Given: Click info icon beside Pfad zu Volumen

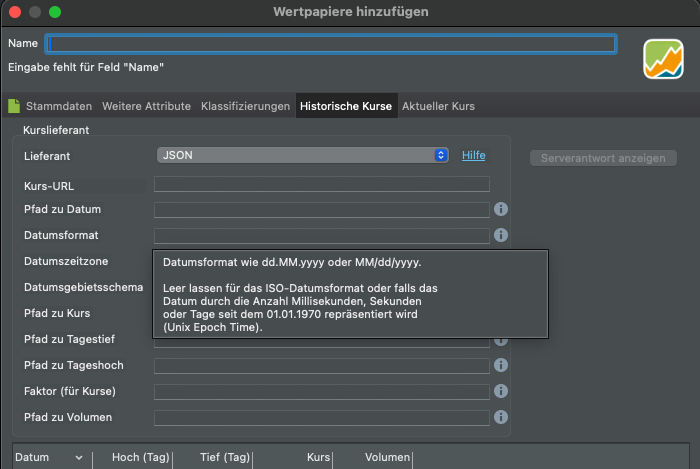Looking at the screenshot, I should (x=501, y=418).
